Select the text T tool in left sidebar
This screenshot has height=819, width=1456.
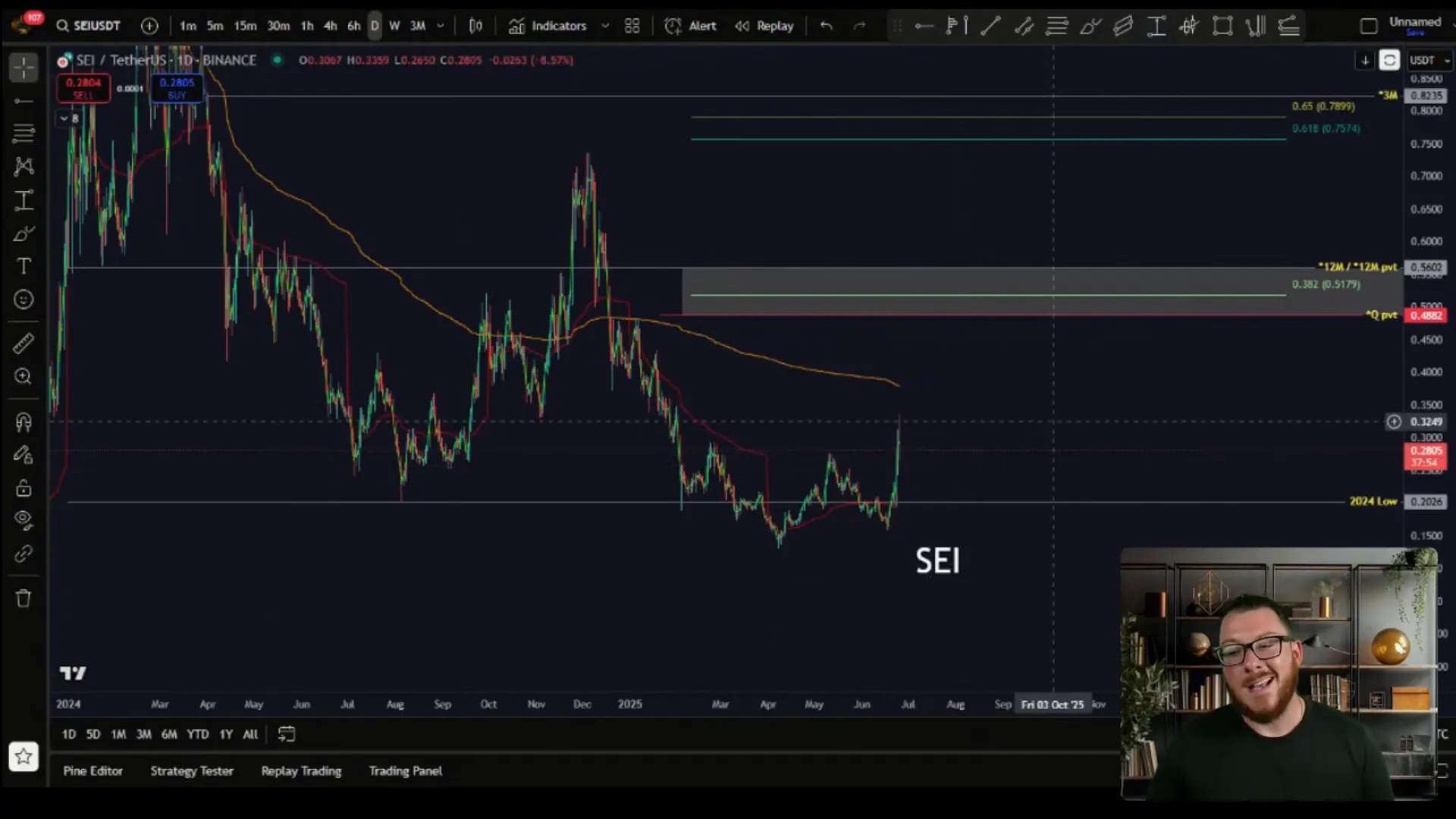(x=24, y=266)
